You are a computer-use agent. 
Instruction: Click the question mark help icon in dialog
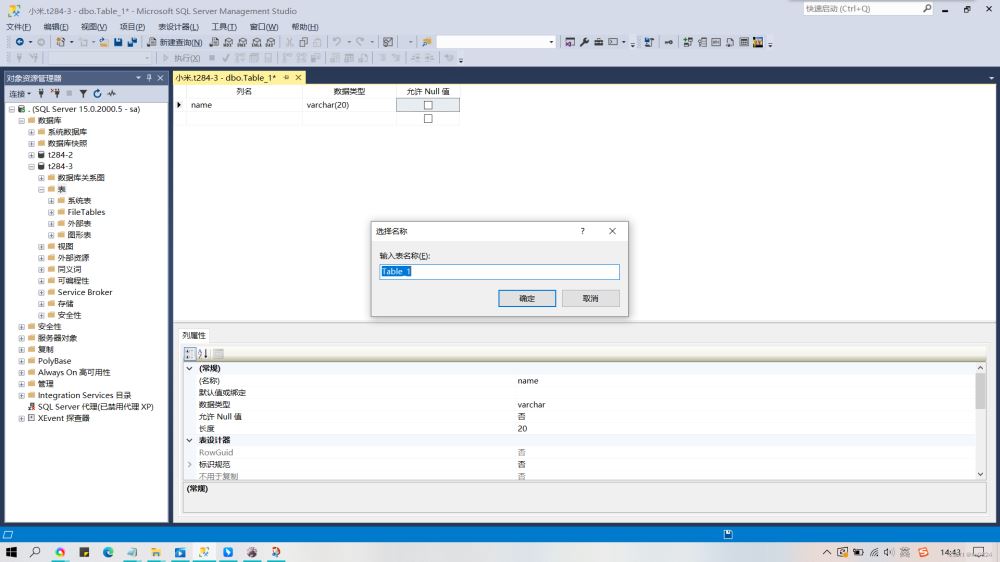coord(583,231)
